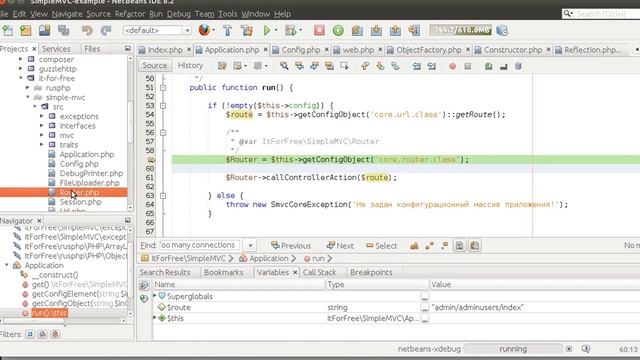Click the Last Edit icon in editor toolbar
Viewport: 640px width, 360px height.
(x=222, y=66)
